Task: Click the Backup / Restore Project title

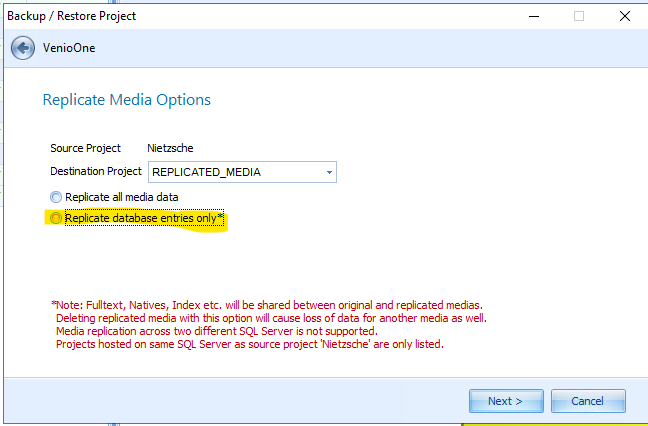Action: pyautogui.click(x=71, y=16)
